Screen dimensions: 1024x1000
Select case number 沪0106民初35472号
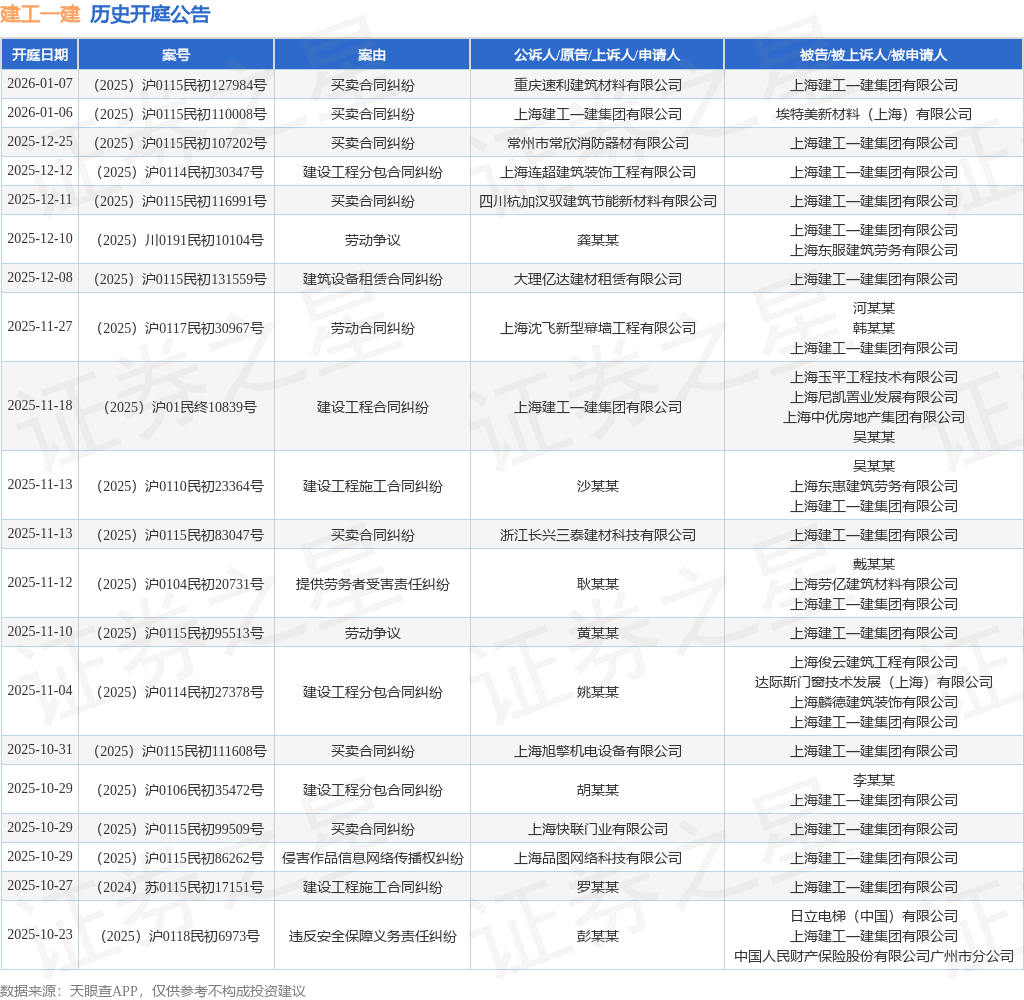pyautogui.click(x=180, y=790)
